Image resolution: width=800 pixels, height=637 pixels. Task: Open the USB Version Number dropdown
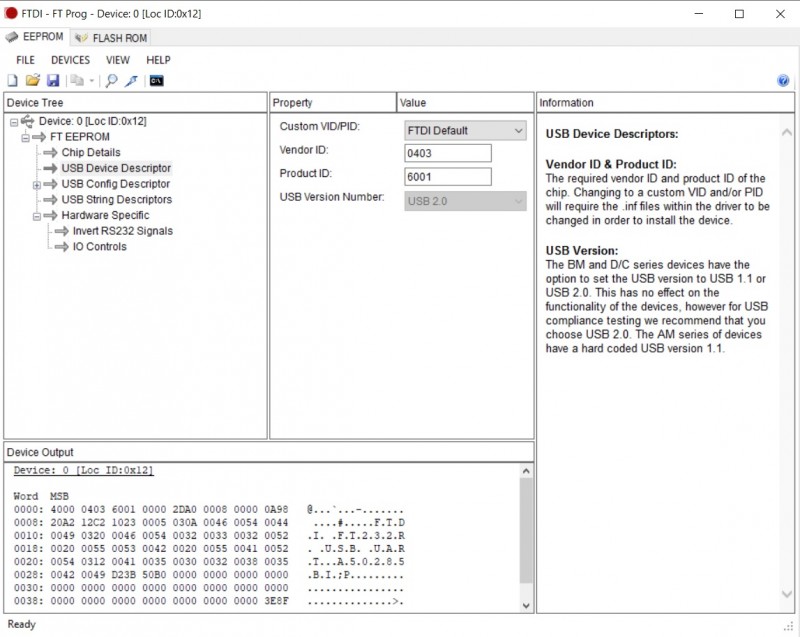pos(465,201)
